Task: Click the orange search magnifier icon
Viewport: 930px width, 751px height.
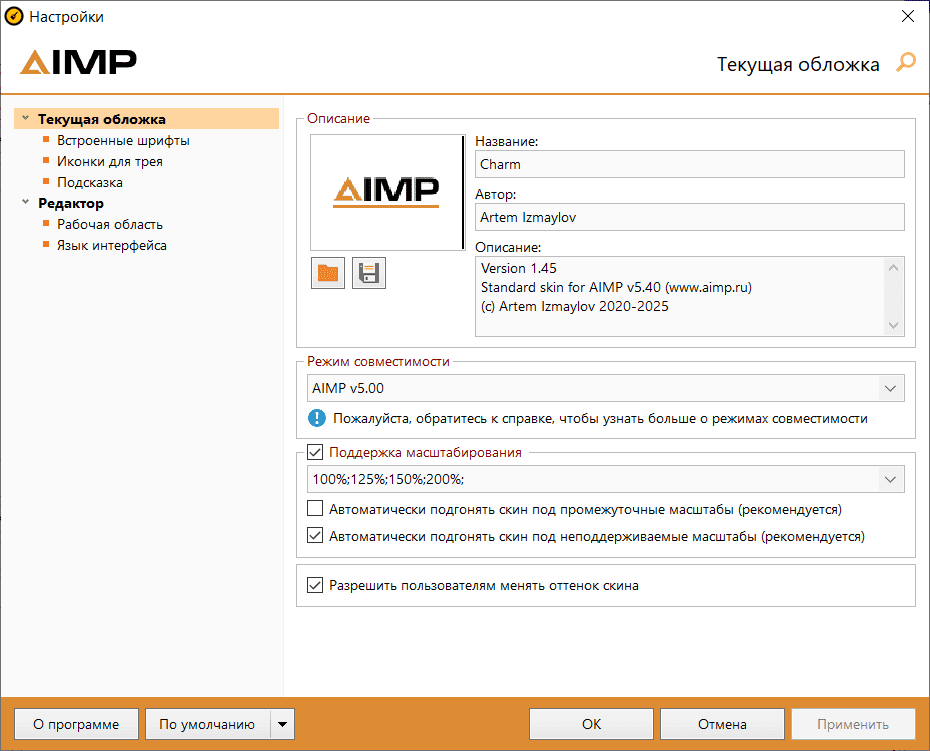Action: 906,62
